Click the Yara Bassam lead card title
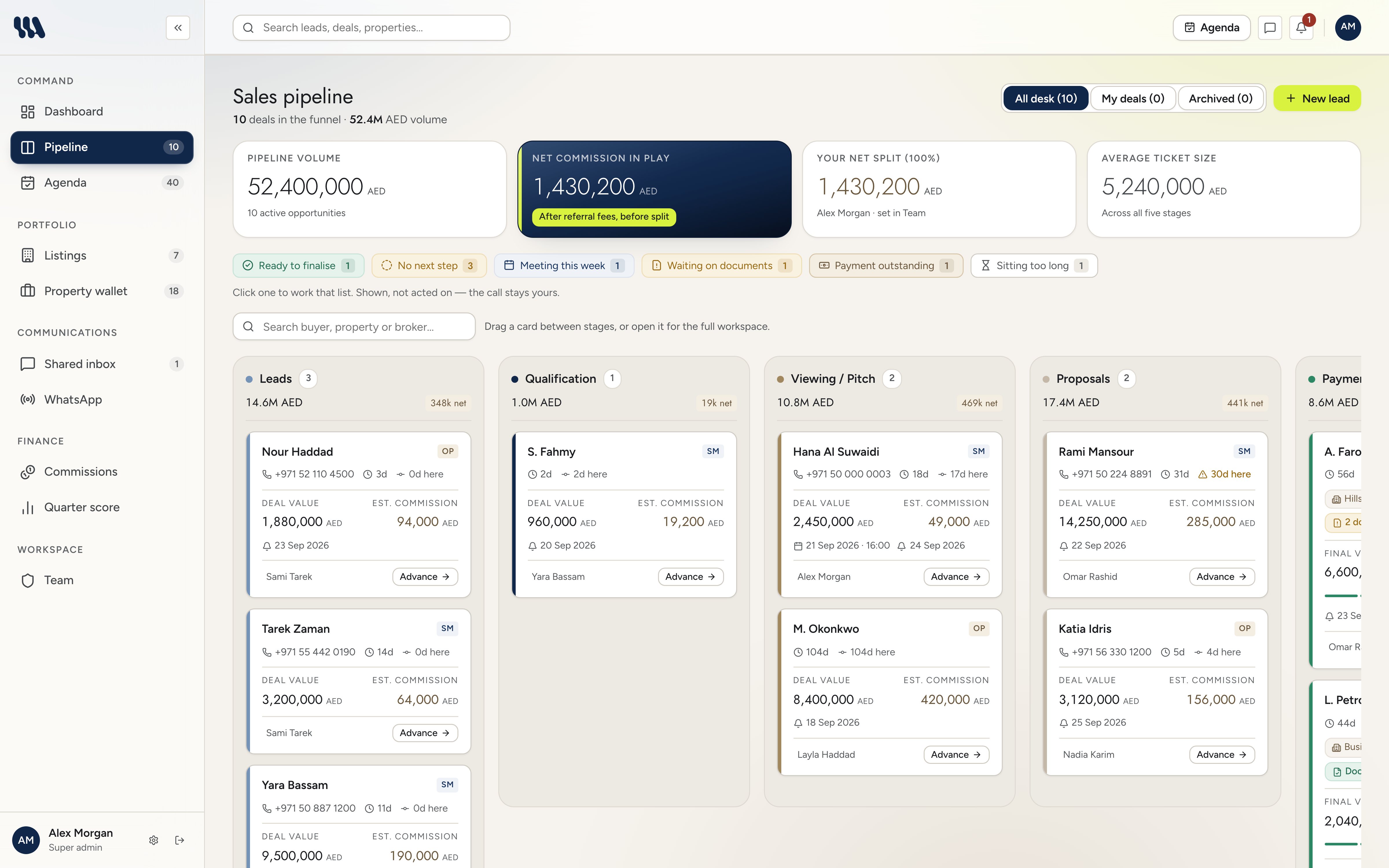This screenshot has width=1389, height=868. pyautogui.click(x=295, y=785)
